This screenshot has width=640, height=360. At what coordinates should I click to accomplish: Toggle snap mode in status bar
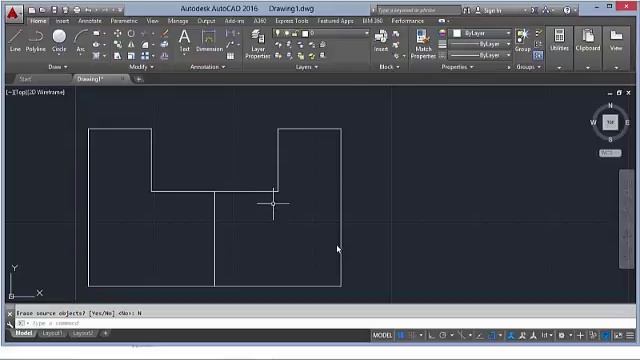point(412,336)
